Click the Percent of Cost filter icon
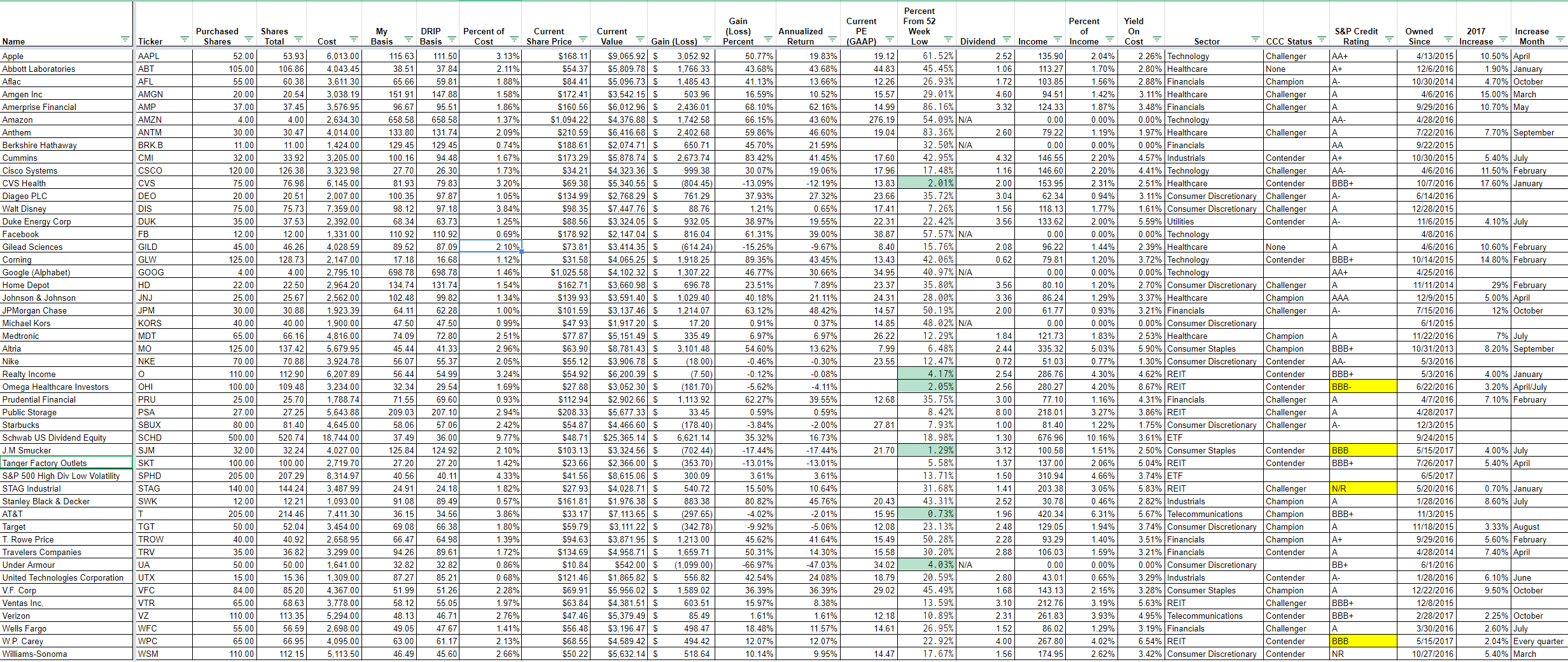 [x=514, y=39]
